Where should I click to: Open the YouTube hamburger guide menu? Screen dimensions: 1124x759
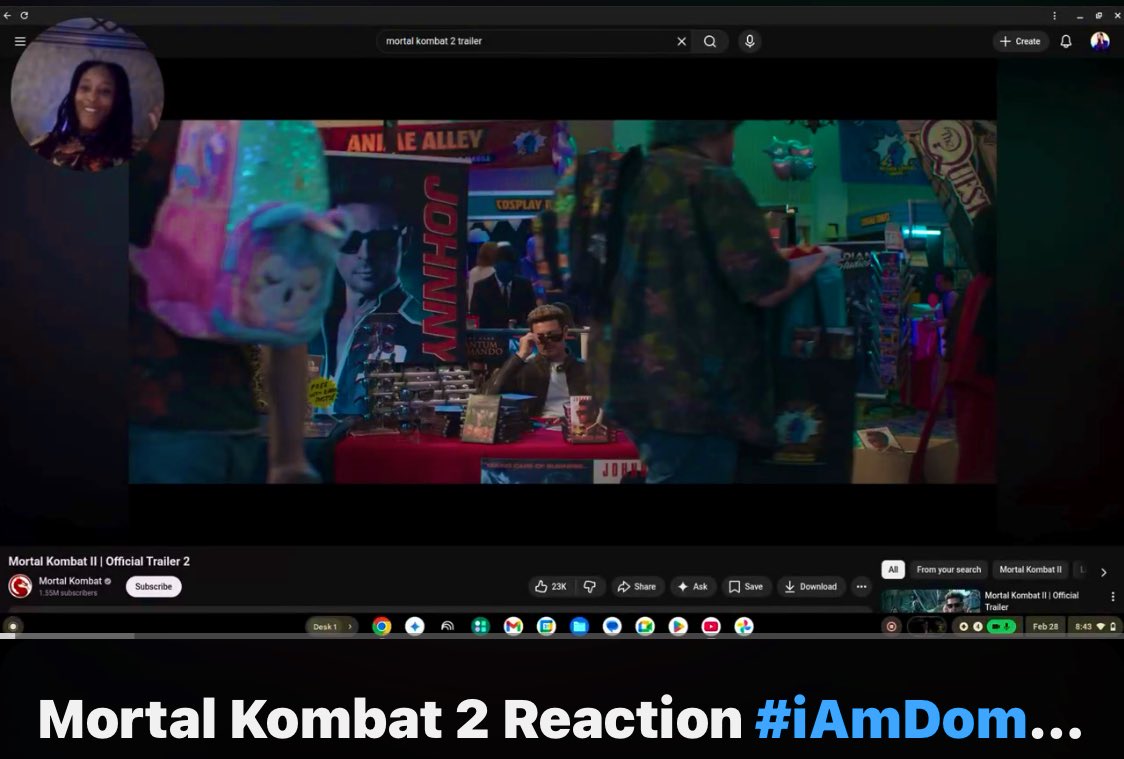pyautogui.click(x=20, y=42)
